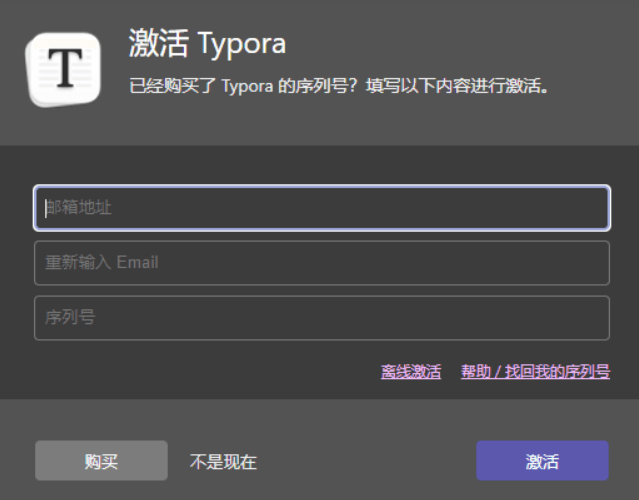Click the 购买 purchase button

(x=101, y=460)
